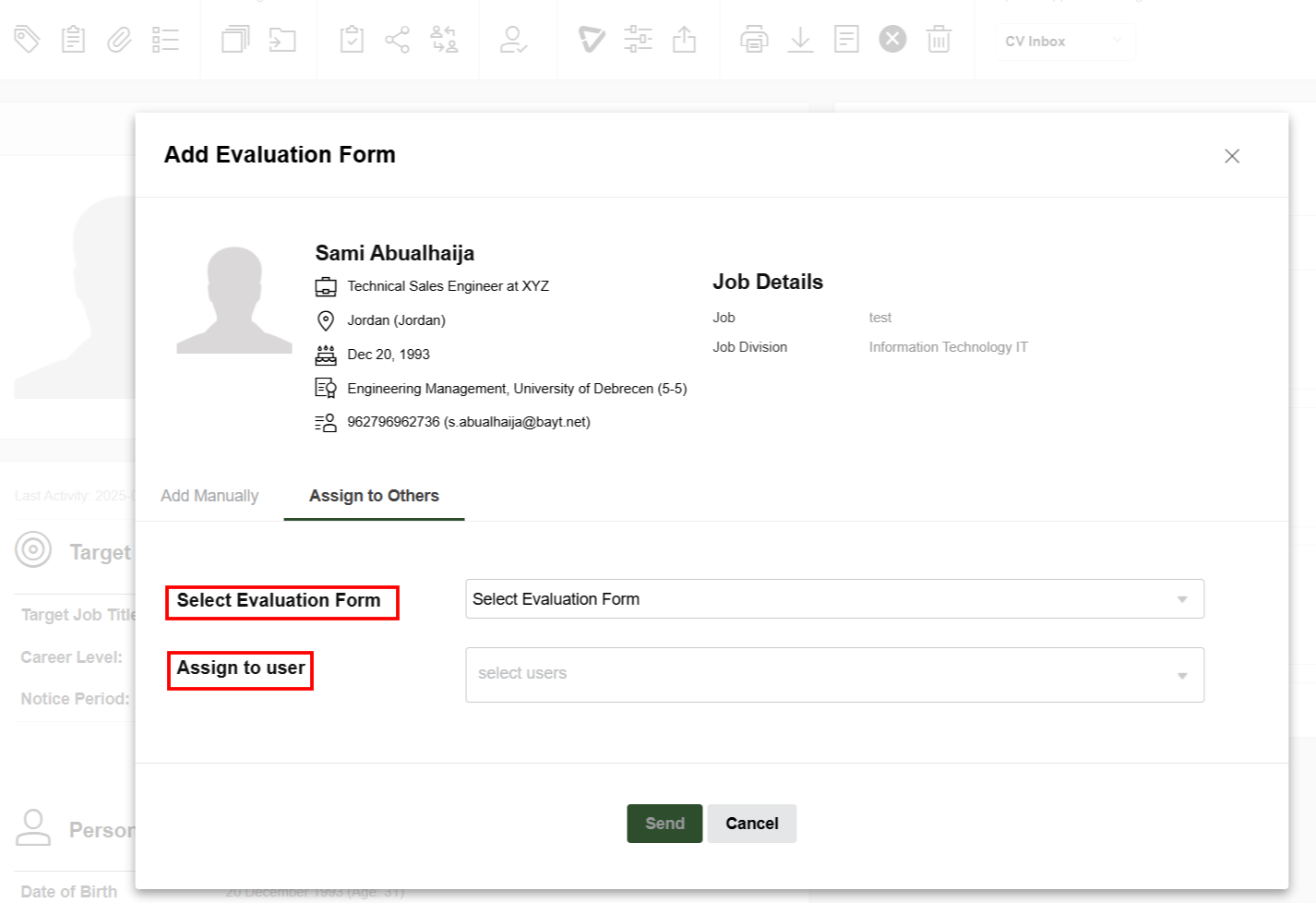Click the printer icon

(x=754, y=40)
